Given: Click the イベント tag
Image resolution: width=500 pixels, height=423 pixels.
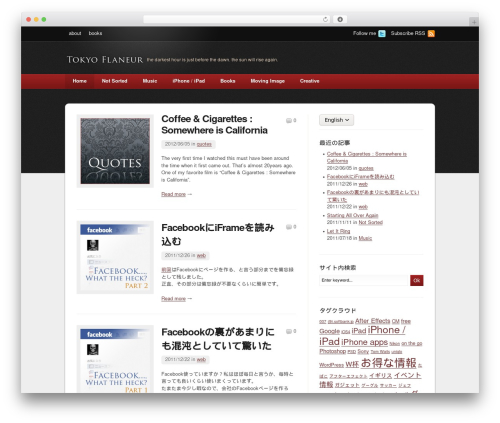Looking at the screenshot, I should [x=408, y=375].
